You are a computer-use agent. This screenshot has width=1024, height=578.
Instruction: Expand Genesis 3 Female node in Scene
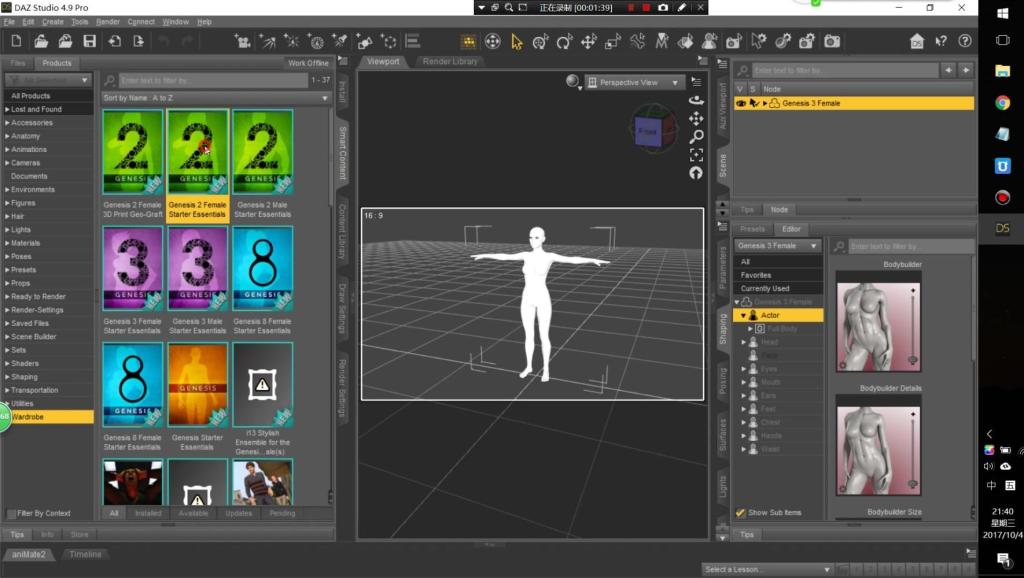[765, 103]
